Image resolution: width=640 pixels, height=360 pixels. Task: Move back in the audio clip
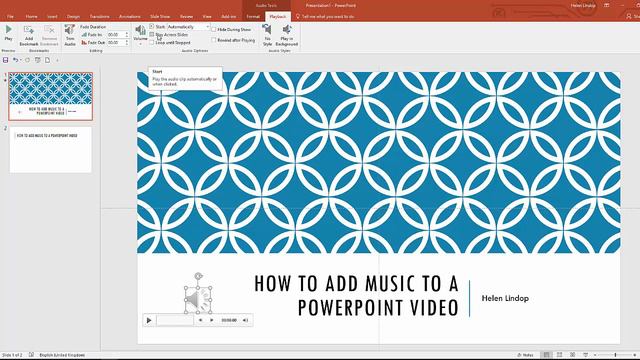click(200, 320)
